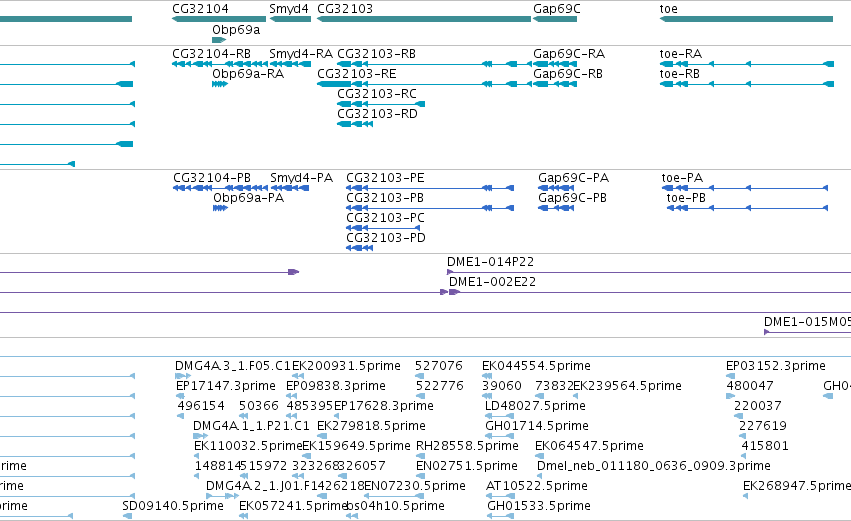The width and height of the screenshot is (851, 521).
Task: Select the Gap69C-RB transcript label
Action: click(x=568, y=74)
